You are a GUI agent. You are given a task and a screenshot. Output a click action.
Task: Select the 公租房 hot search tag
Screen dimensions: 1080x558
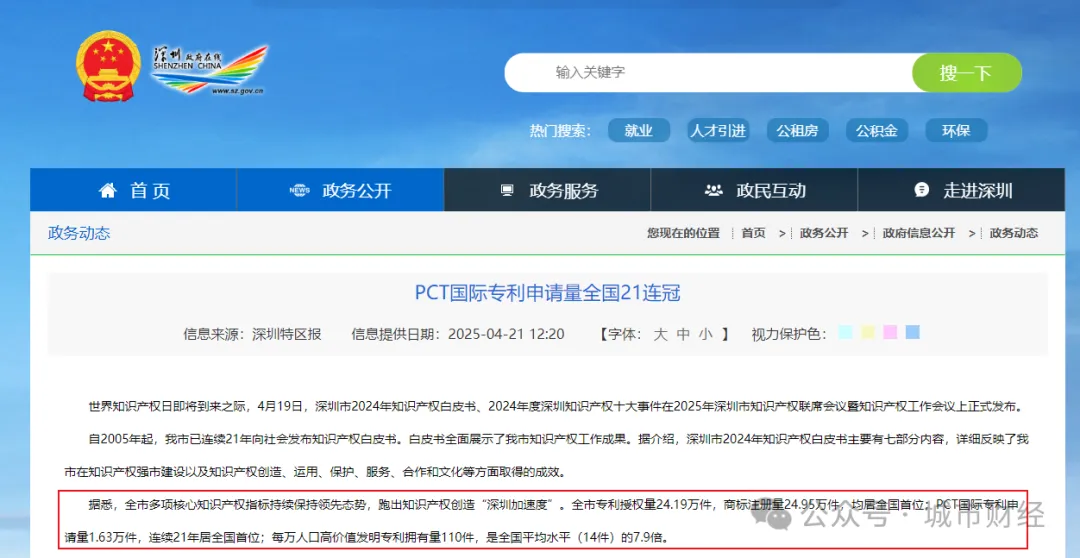point(797,130)
